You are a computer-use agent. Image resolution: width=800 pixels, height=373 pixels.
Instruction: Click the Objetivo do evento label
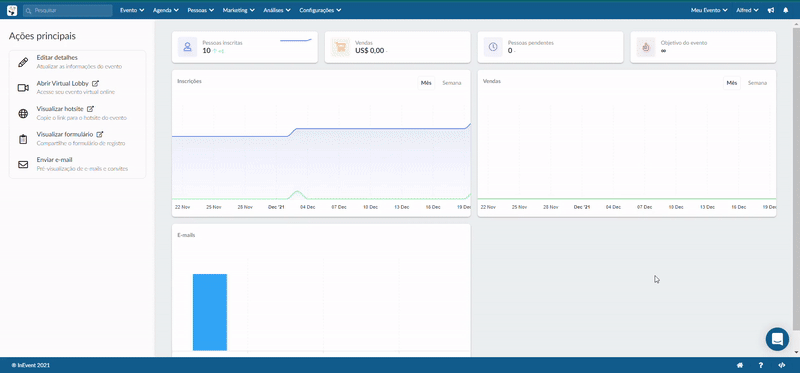click(684, 43)
